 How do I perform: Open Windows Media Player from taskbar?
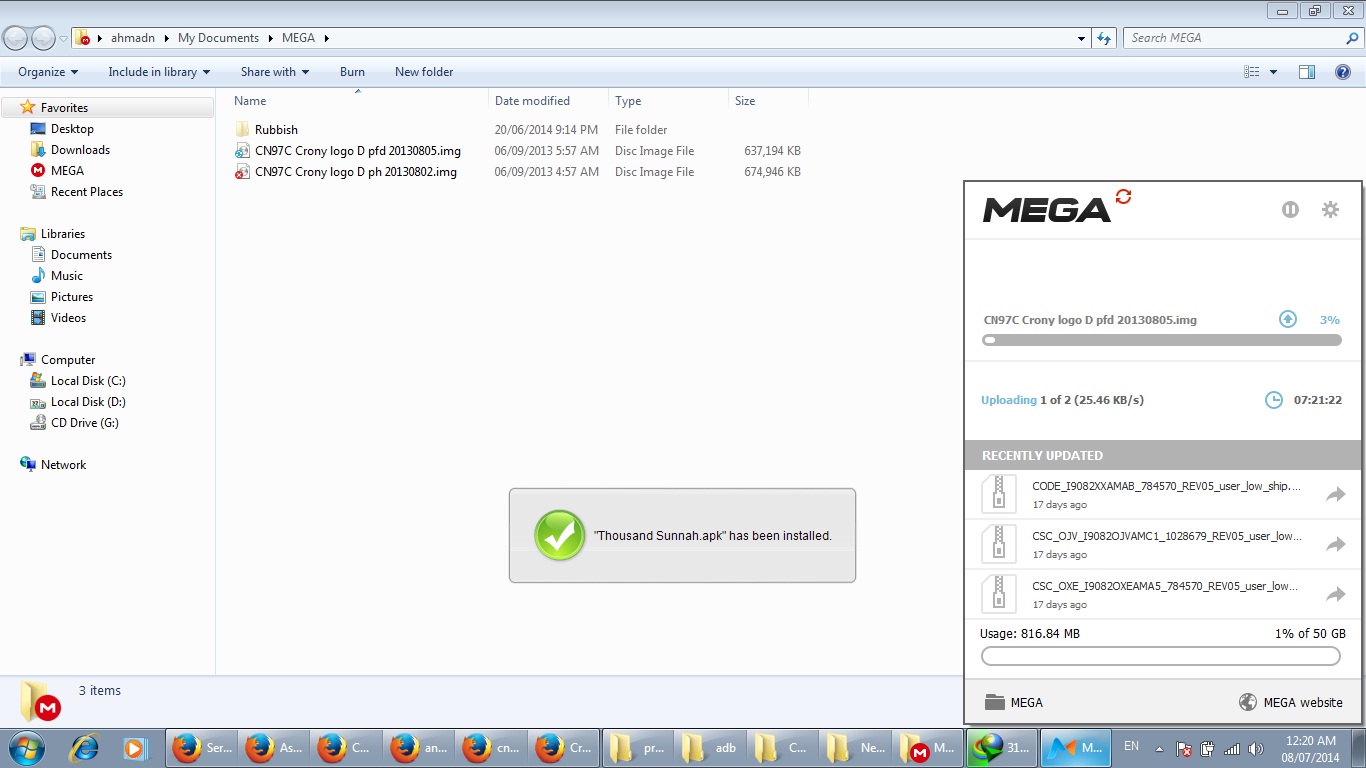pyautogui.click(x=135, y=748)
